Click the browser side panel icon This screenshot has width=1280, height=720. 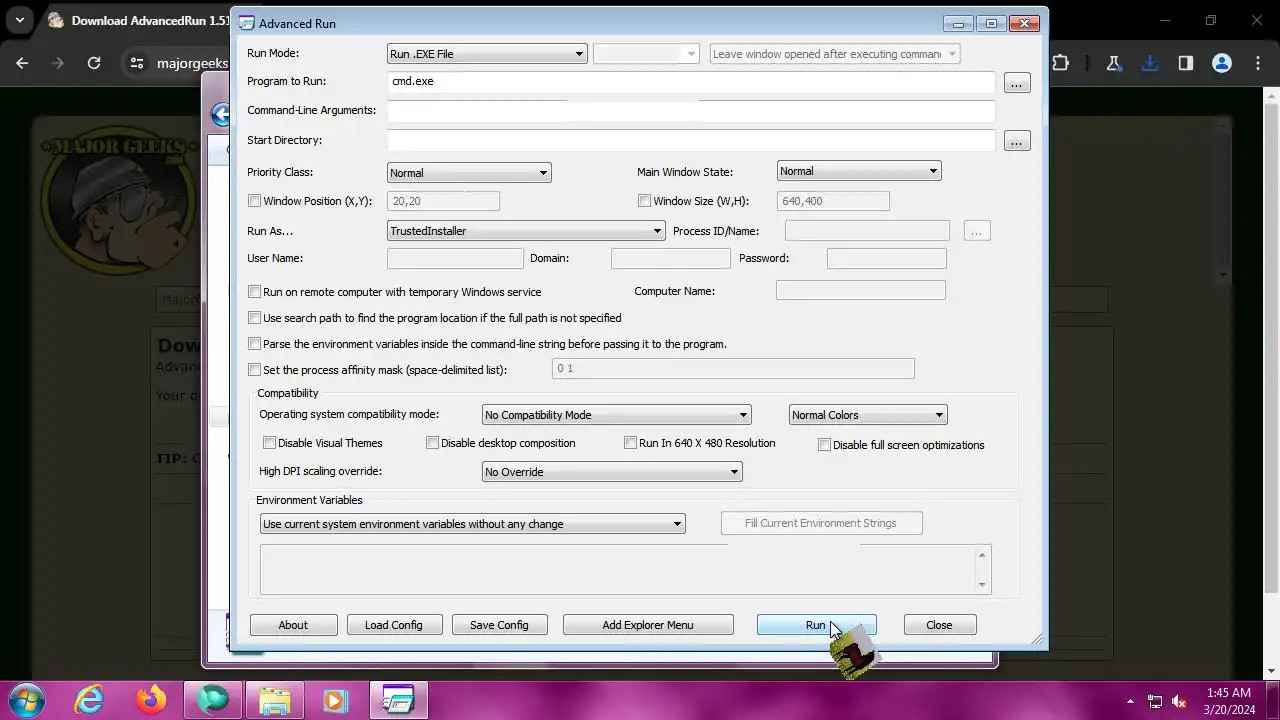1186,63
